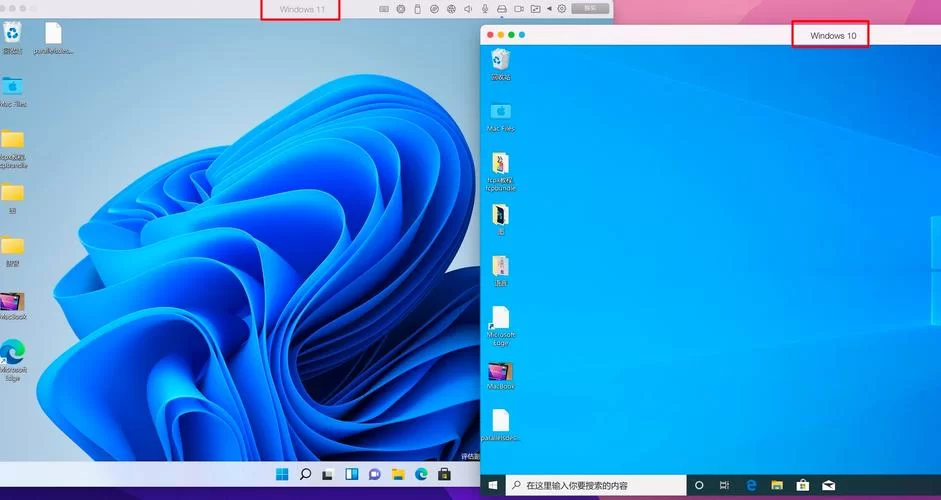Click the keyboard icon in Parallels toolbar
The height and width of the screenshot is (500, 941).
coord(384,9)
